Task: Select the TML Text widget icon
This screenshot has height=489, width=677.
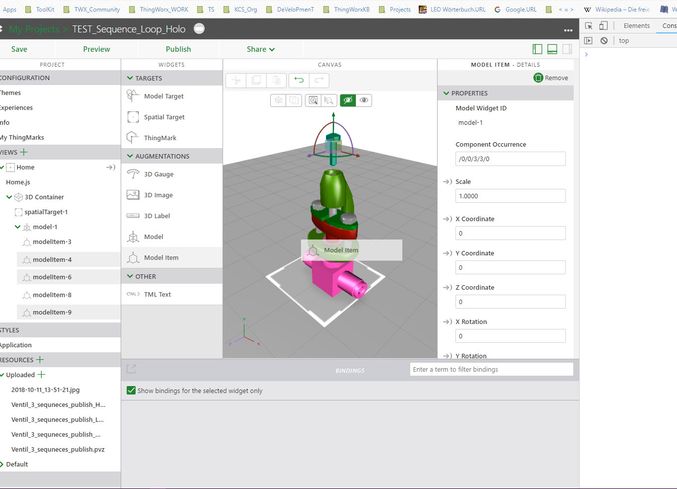Action: (133, 294)
